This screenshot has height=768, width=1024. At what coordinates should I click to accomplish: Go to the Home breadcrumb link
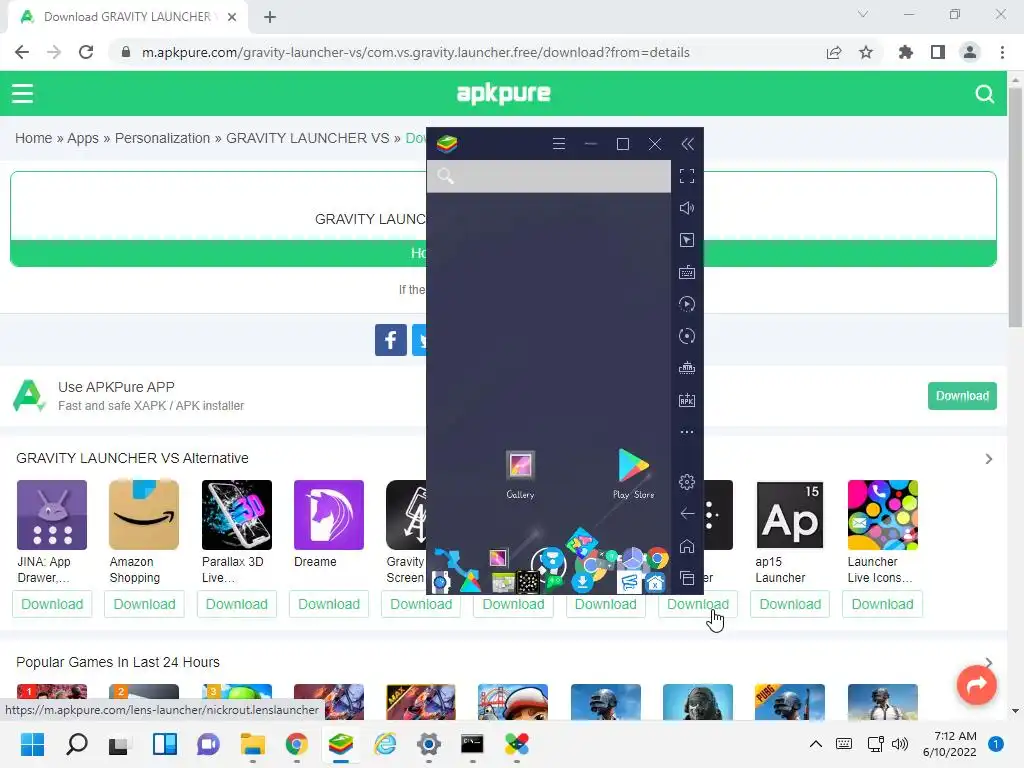(33, 138)
